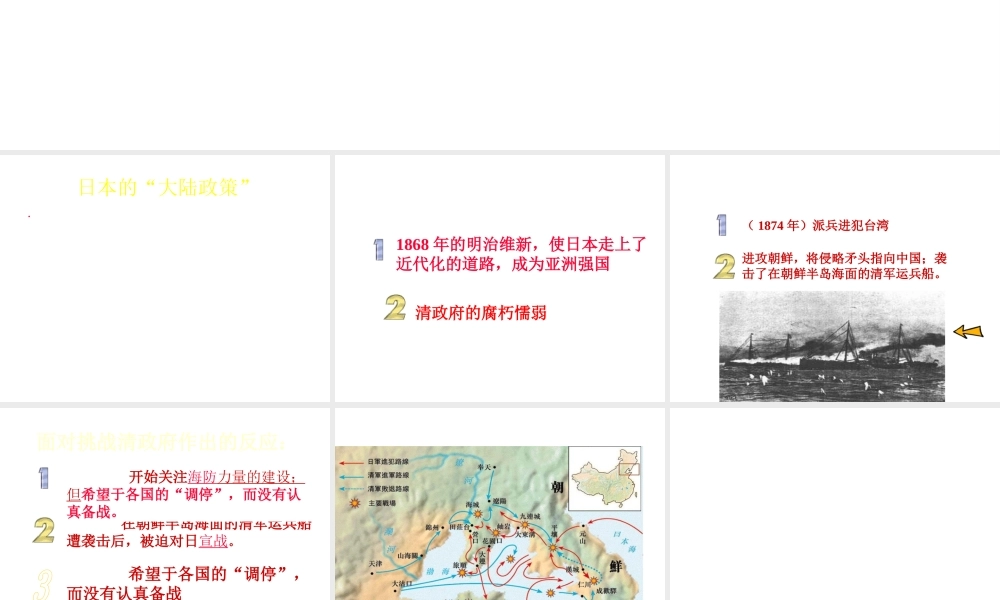Viewport: 1000px width, 600px height.
Task: Click the yellow arrow beside the ship photo
Action: [968, 332]
